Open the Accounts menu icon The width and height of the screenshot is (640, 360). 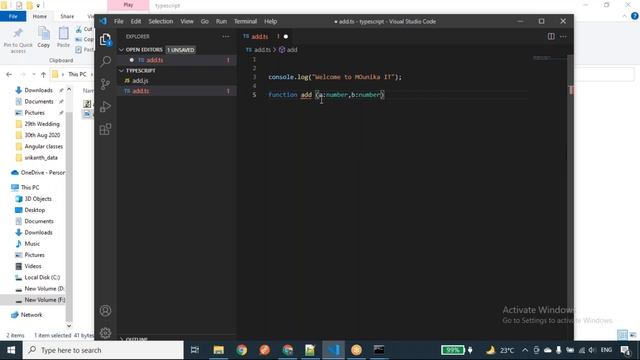[105, 311]
